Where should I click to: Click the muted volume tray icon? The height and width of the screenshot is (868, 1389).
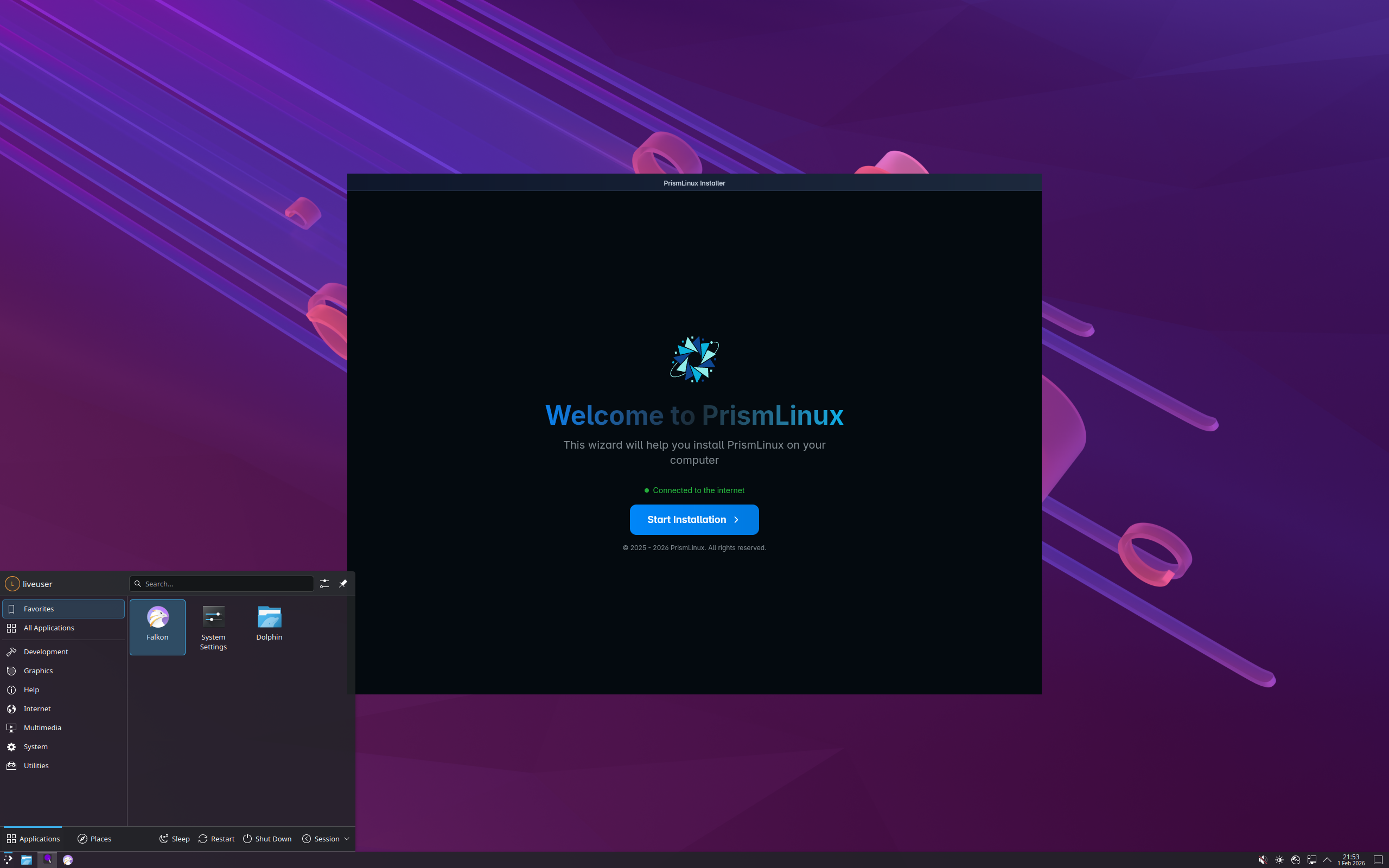pyautogui.click(x=1263, y=860)
